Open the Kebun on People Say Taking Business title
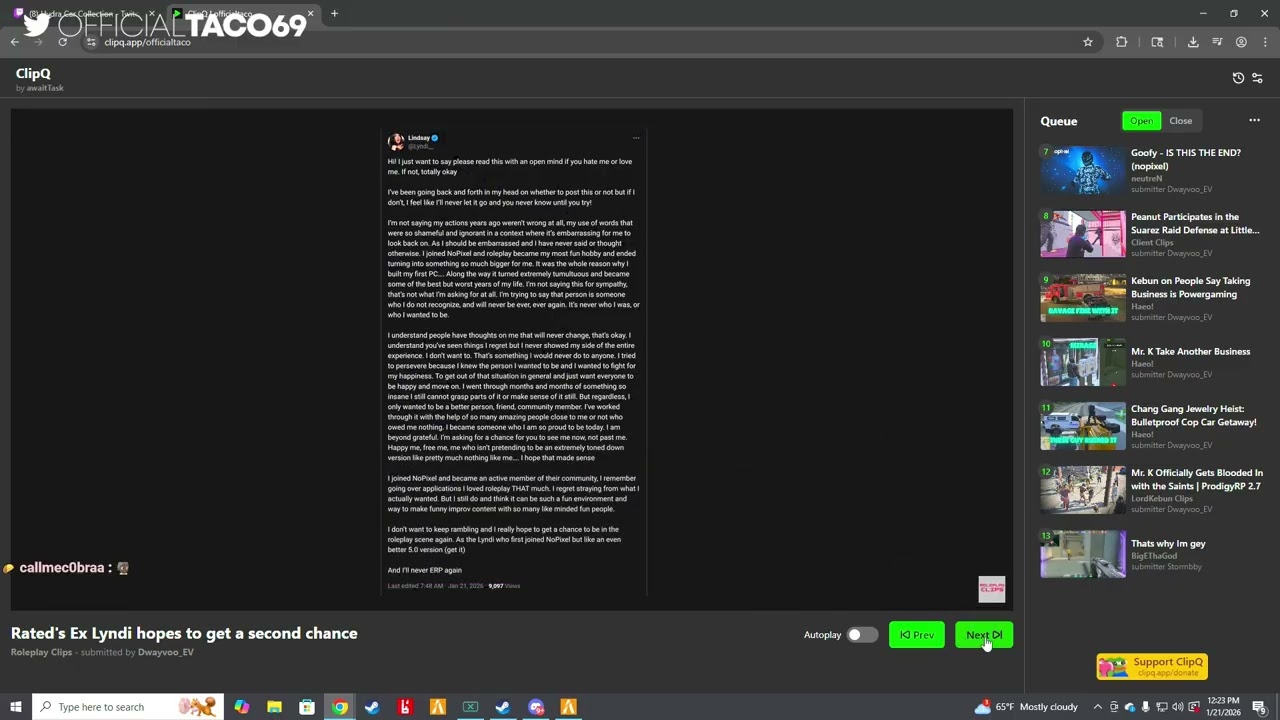Screen dimensions: 1280x720 1190,288
